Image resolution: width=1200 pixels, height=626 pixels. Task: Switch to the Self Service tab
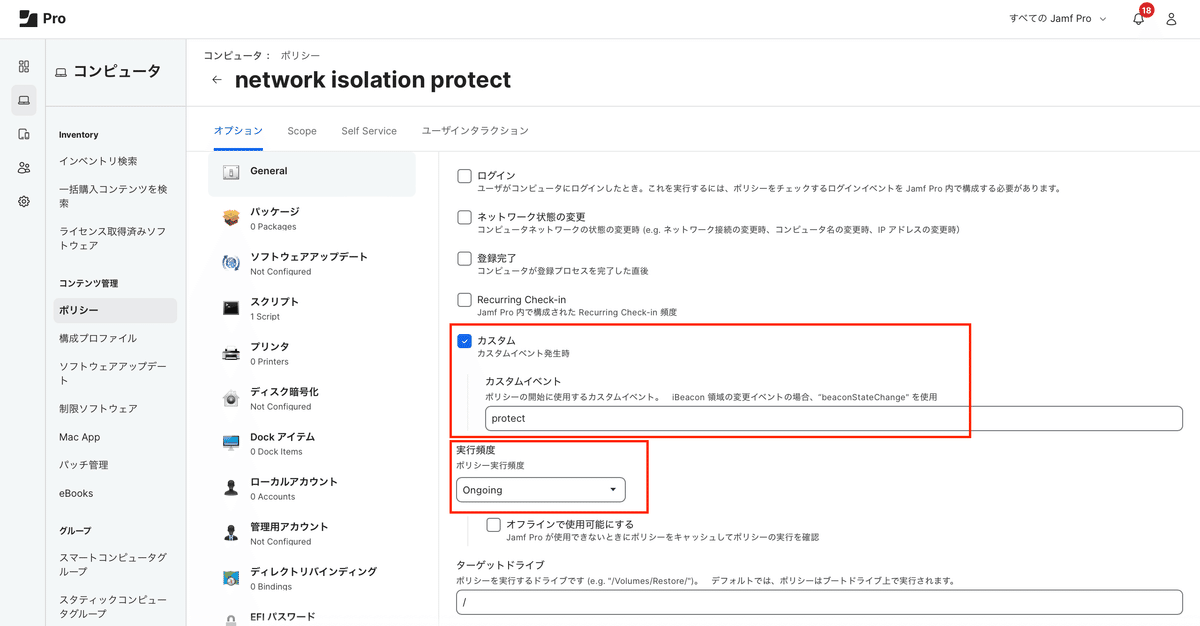[x=369, y=131]
